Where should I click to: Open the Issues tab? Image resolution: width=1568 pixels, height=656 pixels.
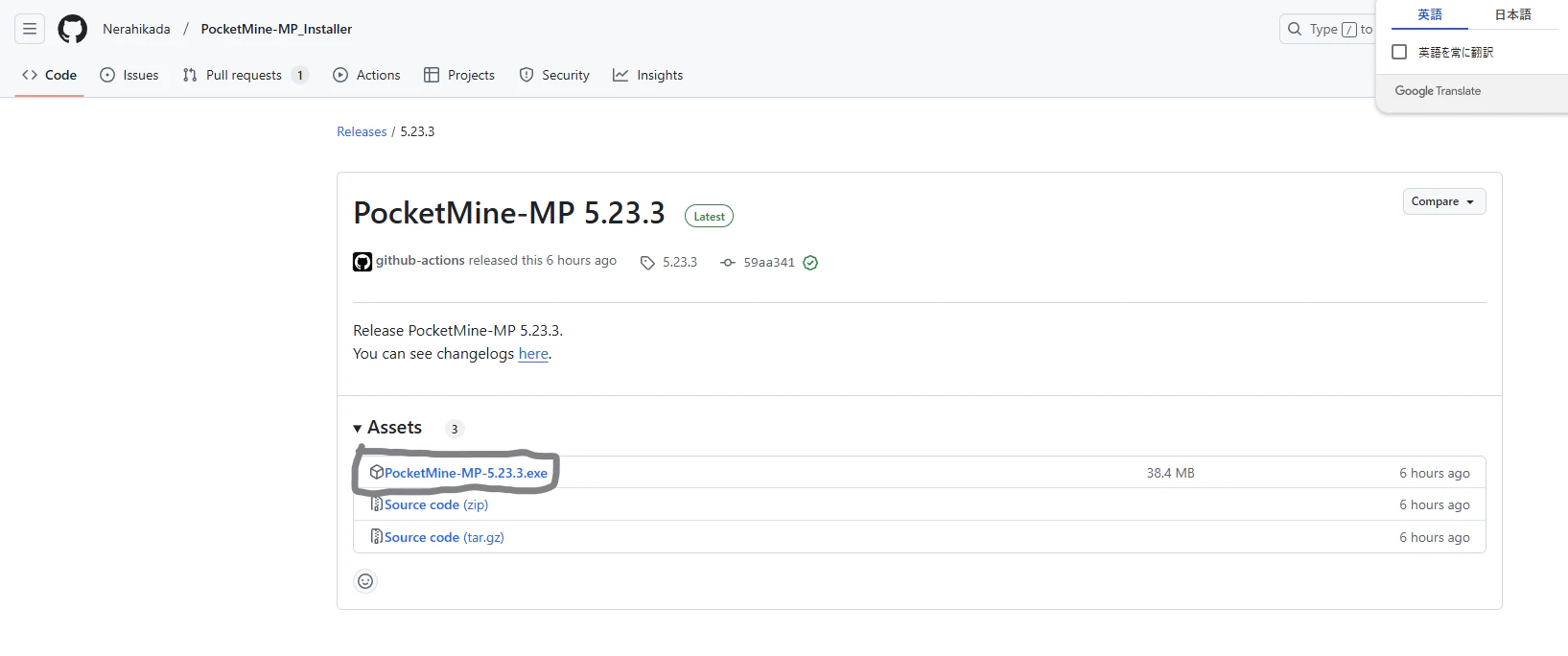click(x=129, y=75)
